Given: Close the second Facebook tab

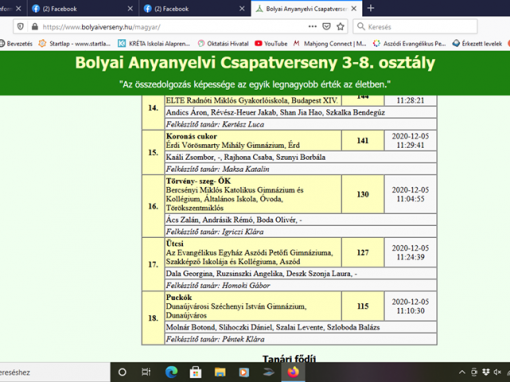Looking at the screenshot, I should point(242,9).
